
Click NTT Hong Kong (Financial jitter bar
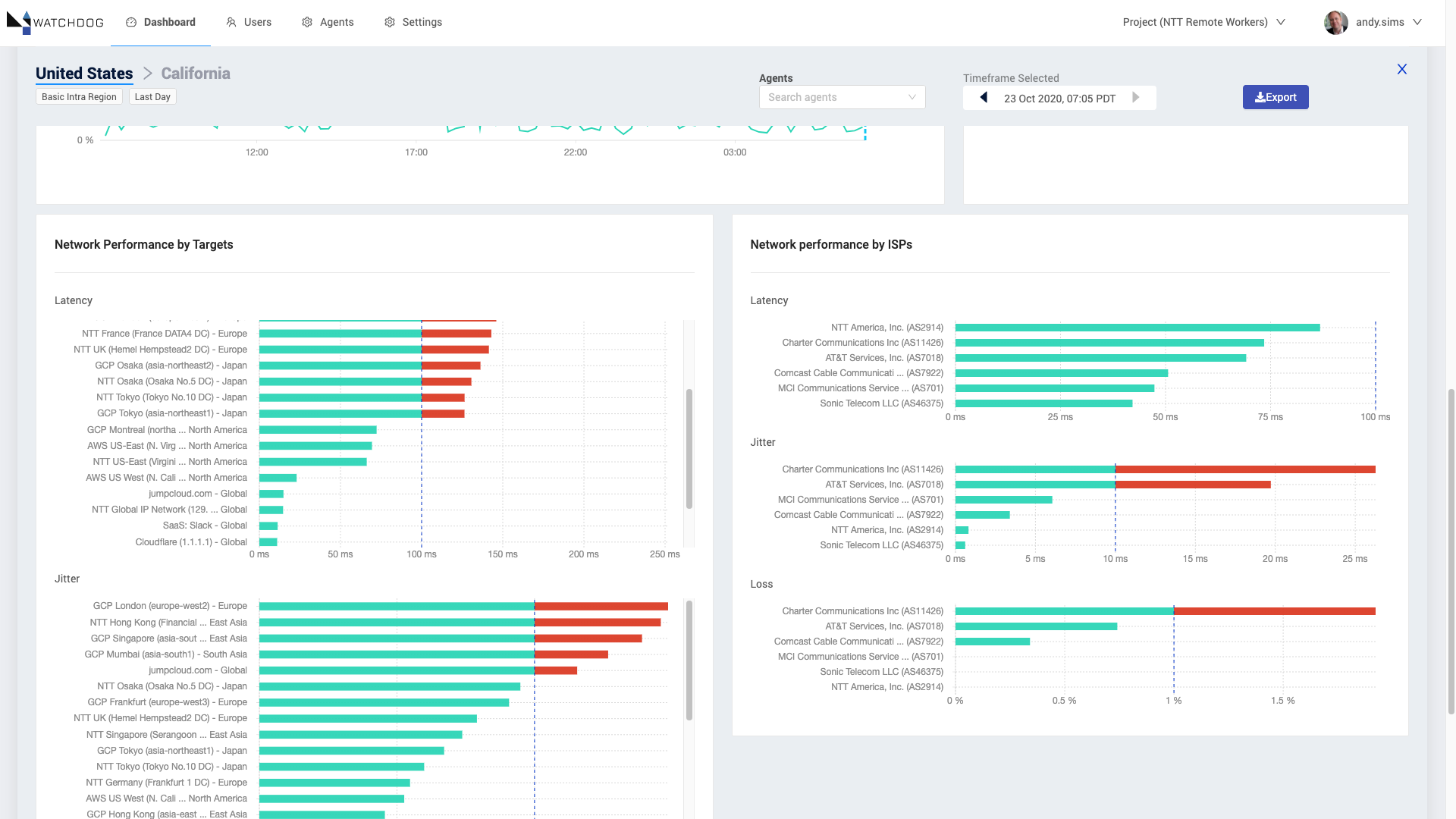[x=460, y=623]
